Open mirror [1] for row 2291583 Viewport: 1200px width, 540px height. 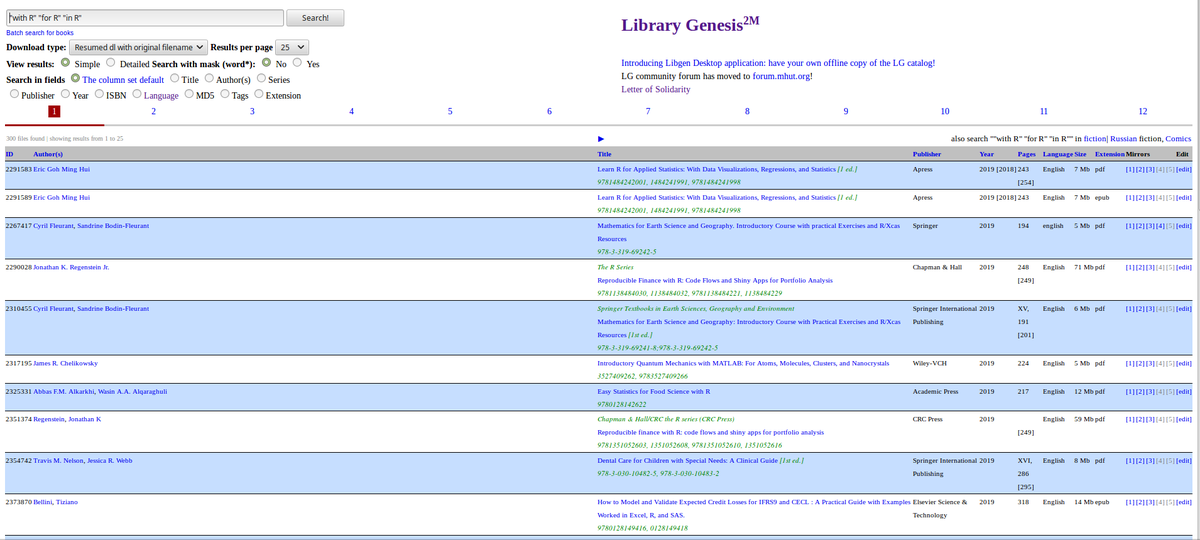[1130, 170]
